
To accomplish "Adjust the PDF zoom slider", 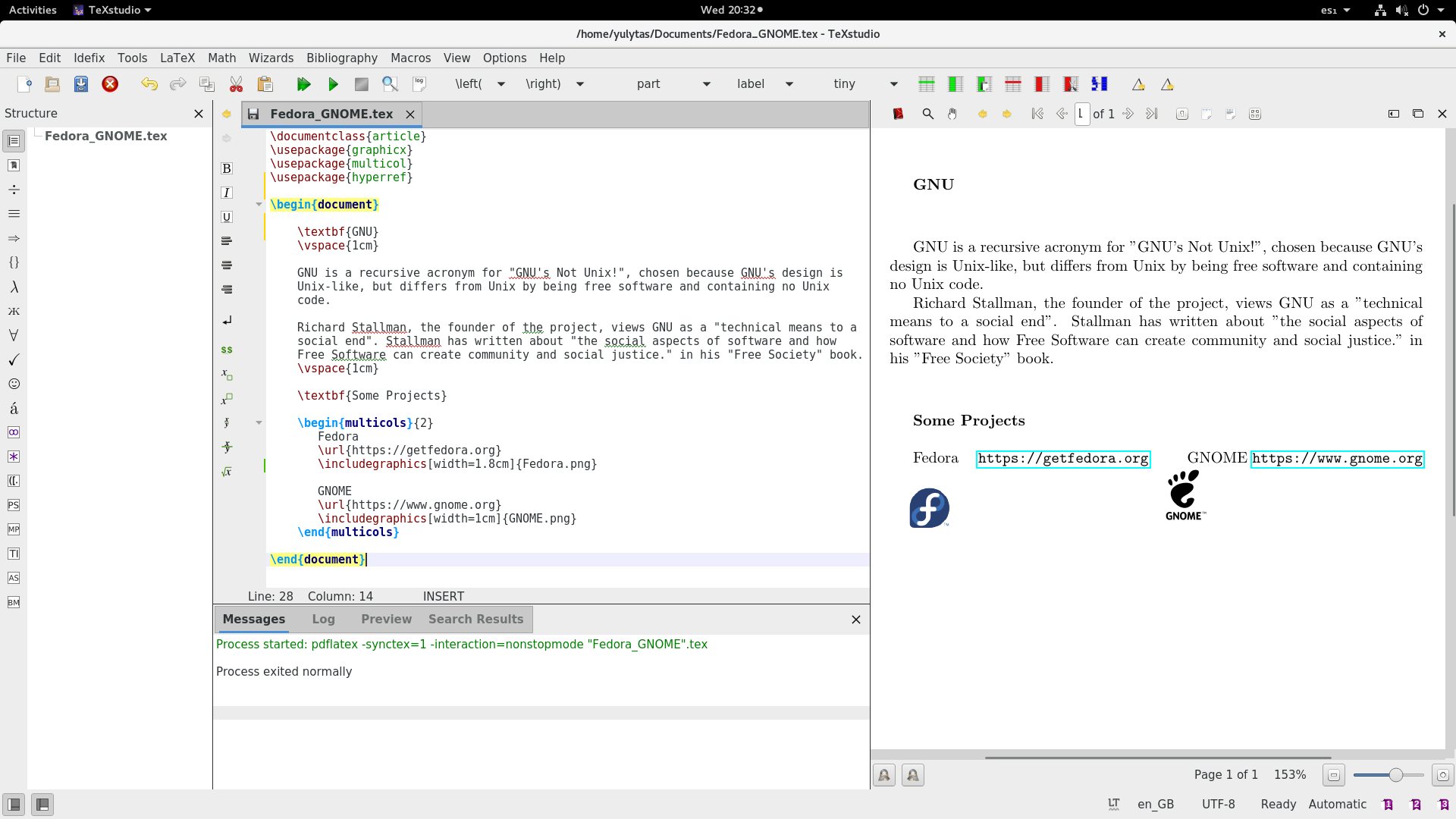I will click(1395, 775).
